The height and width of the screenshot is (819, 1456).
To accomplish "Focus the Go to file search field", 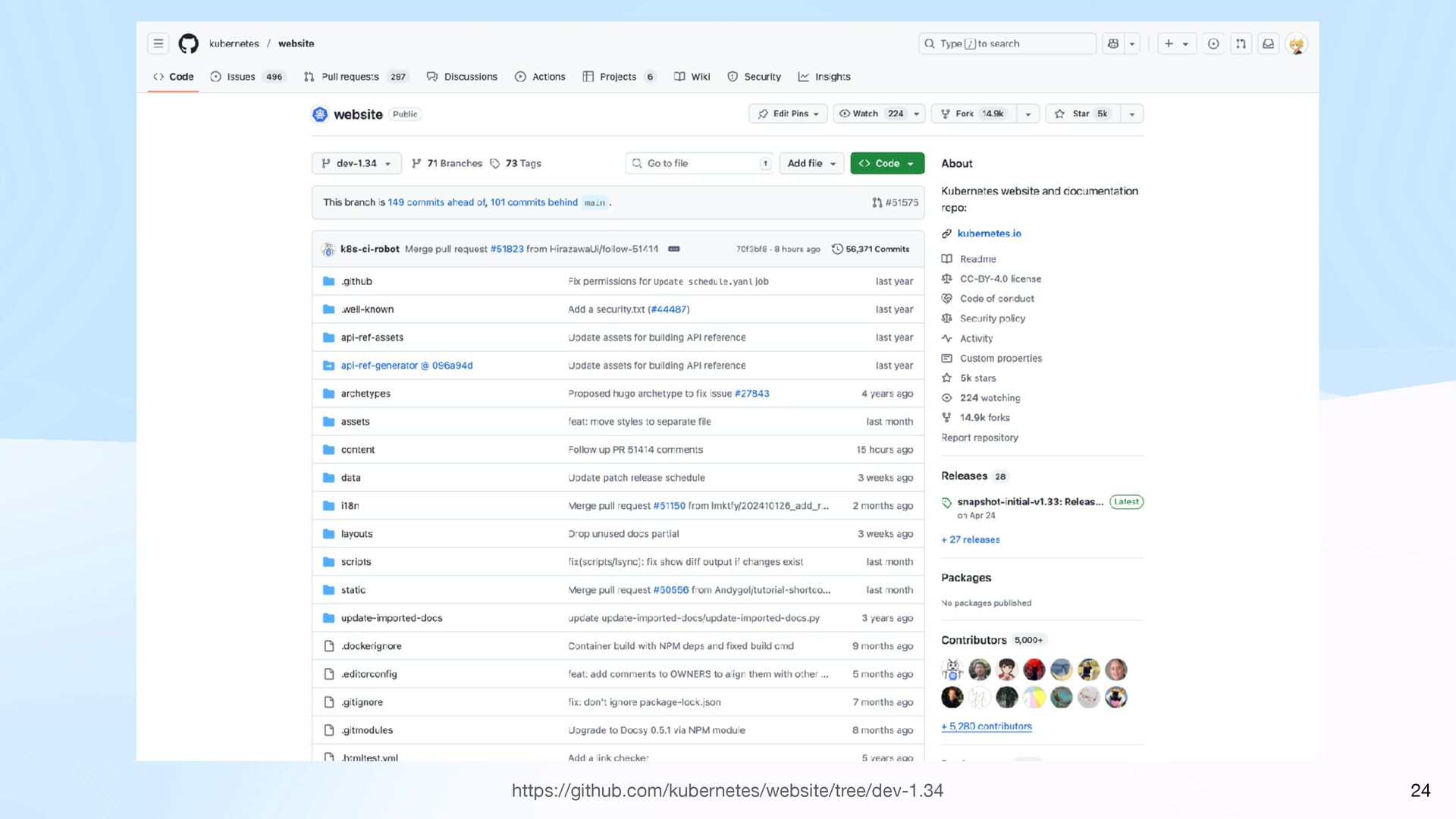I will pos(698,163).
